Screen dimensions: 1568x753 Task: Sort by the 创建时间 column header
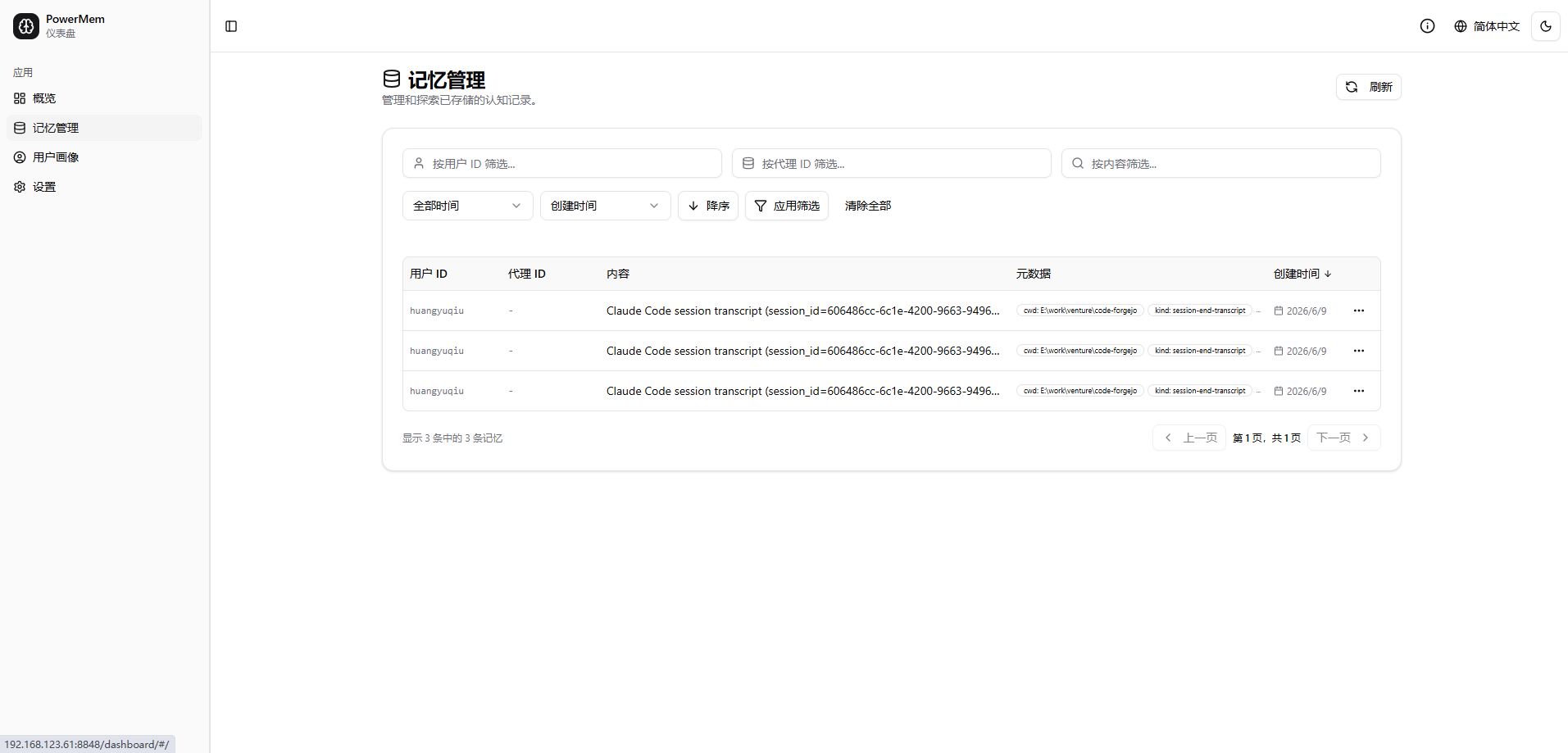(x=1302, y=274)
